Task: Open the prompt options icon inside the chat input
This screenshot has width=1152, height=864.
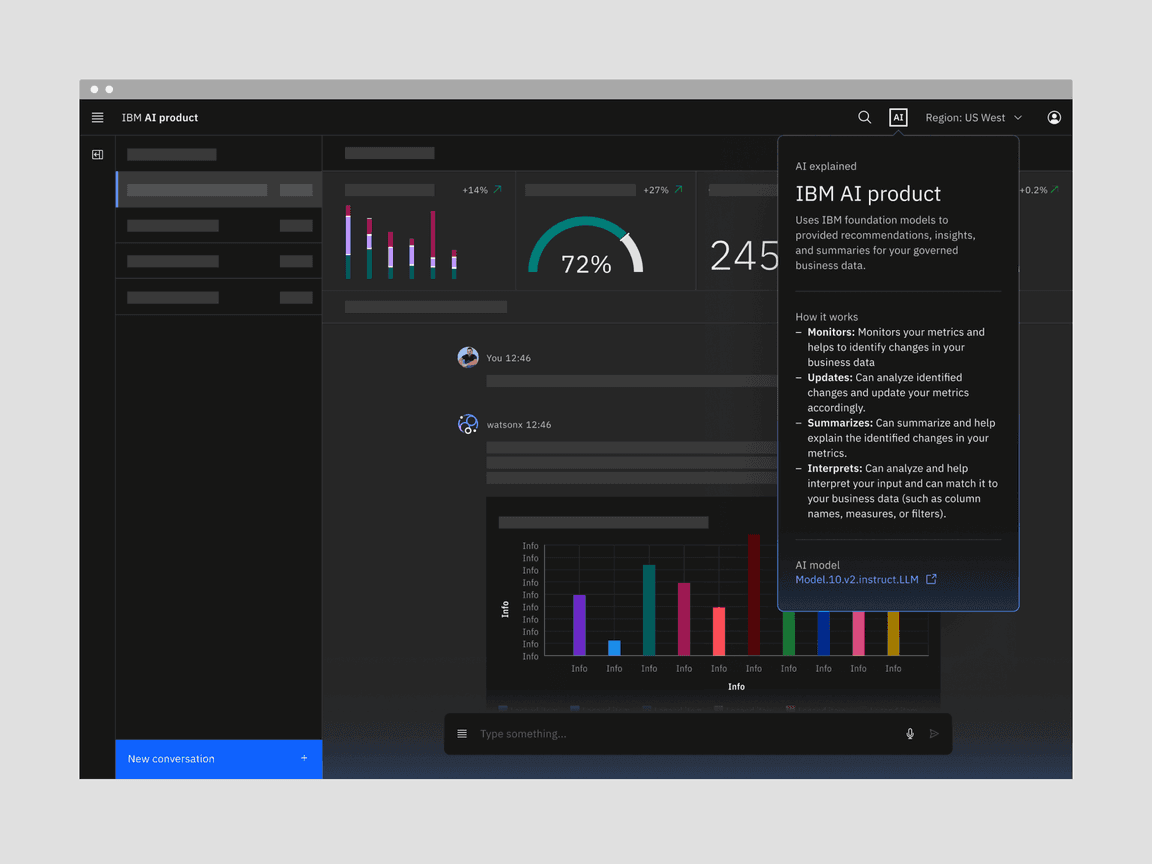Action: [x=461, y=733]
